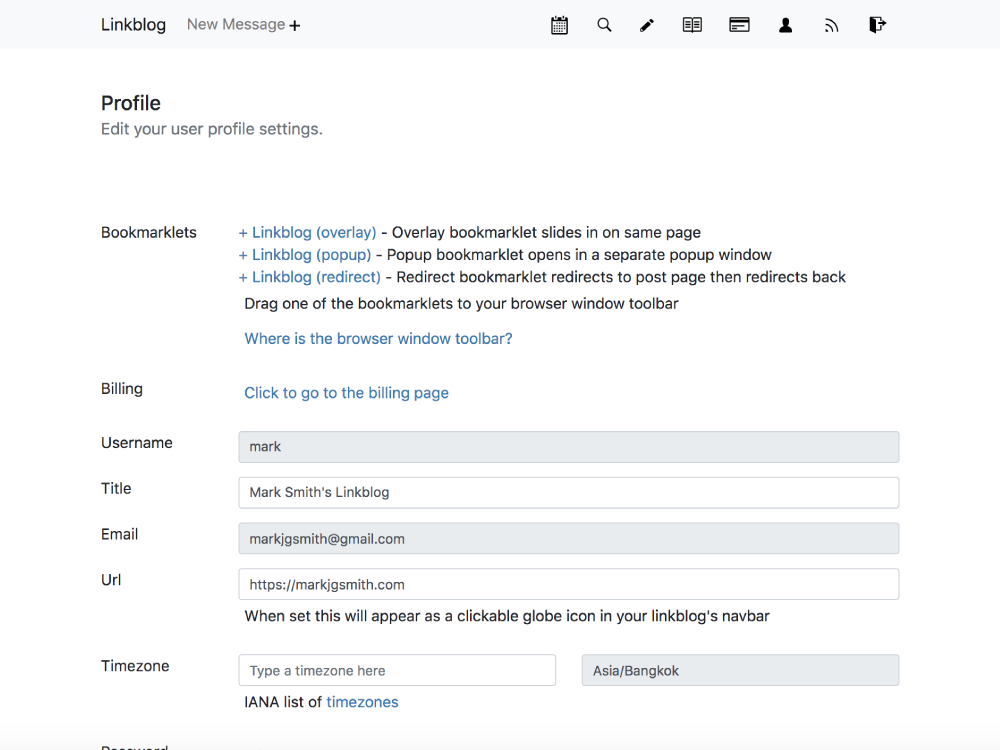This screenshot has width=1000, height=750.
Task: Open 'Where is the browser window toolbar?' link
Action: point(378,339)
